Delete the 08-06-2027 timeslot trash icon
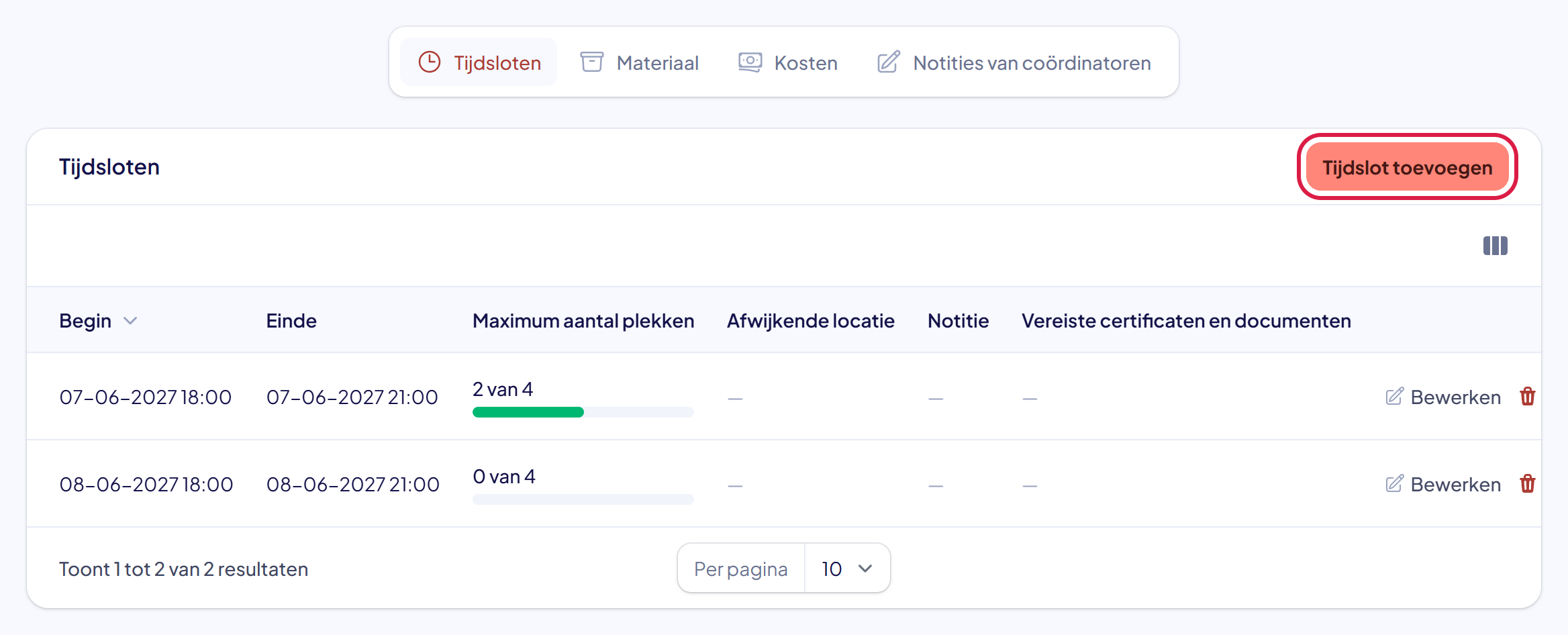Screen dimensions: 1568x635 tap(1527, 483)
